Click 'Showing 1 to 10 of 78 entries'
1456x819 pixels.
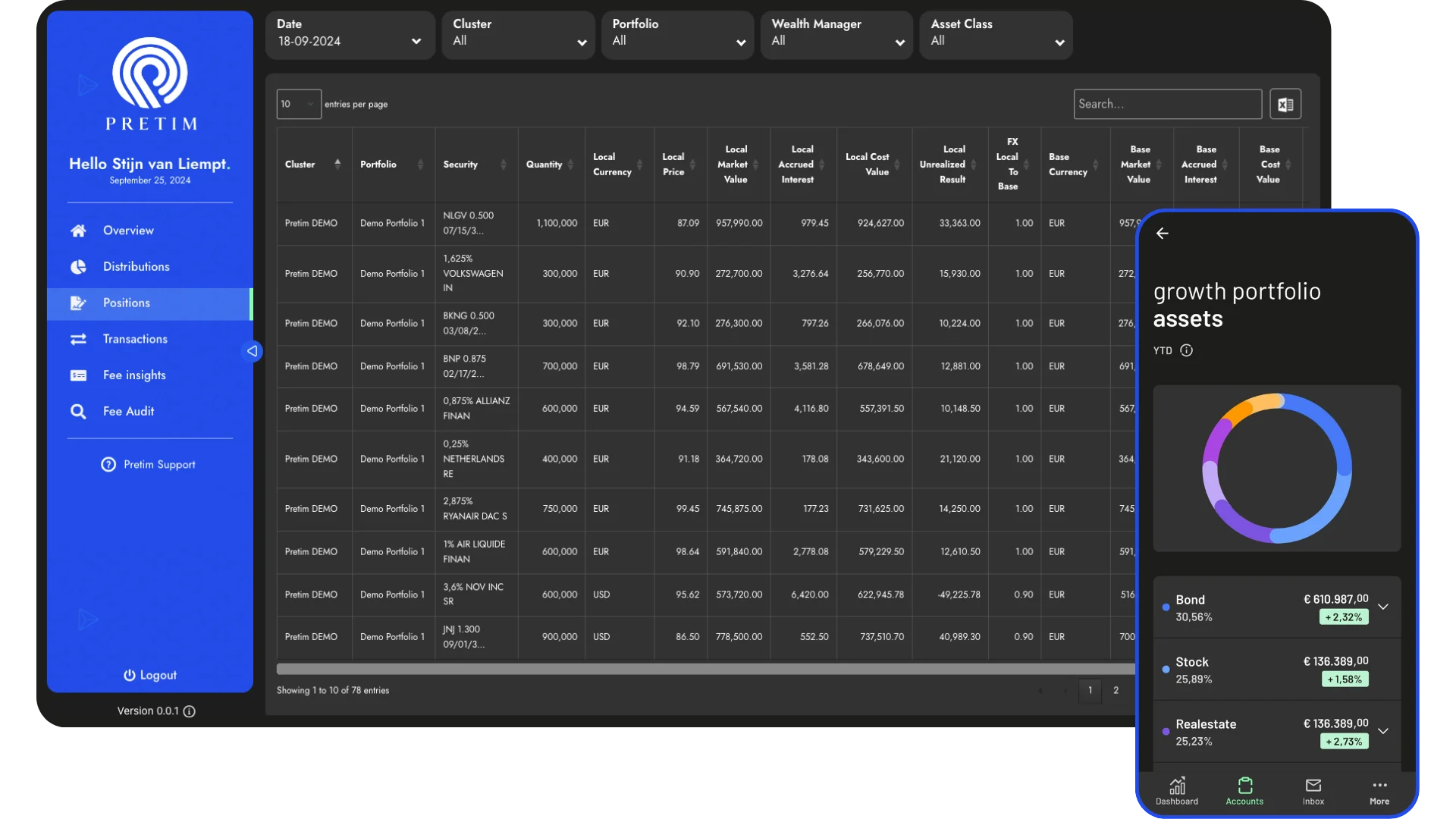click(333, 690)
